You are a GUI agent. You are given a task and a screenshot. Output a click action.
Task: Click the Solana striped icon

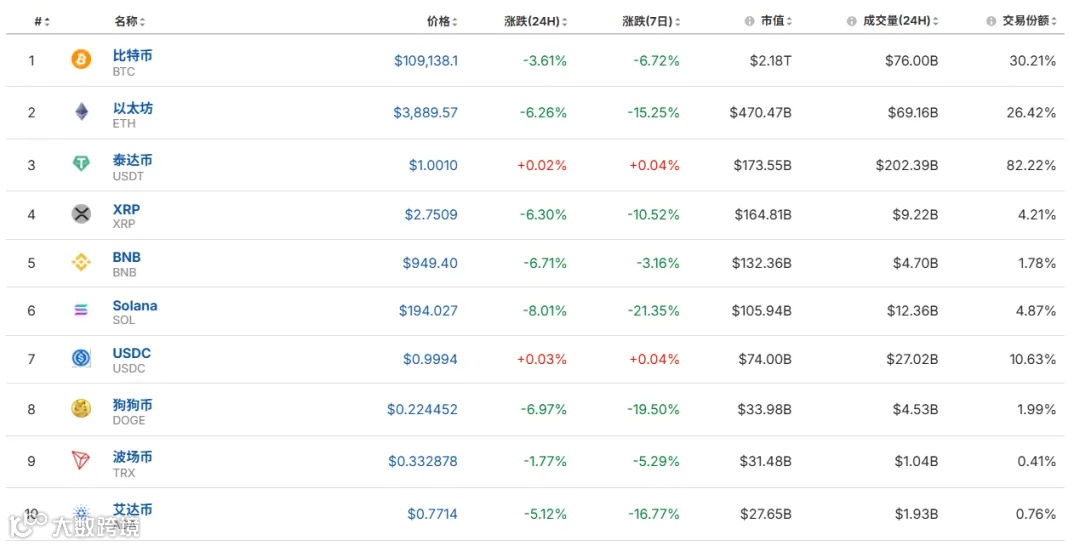[x=81, y=311]
